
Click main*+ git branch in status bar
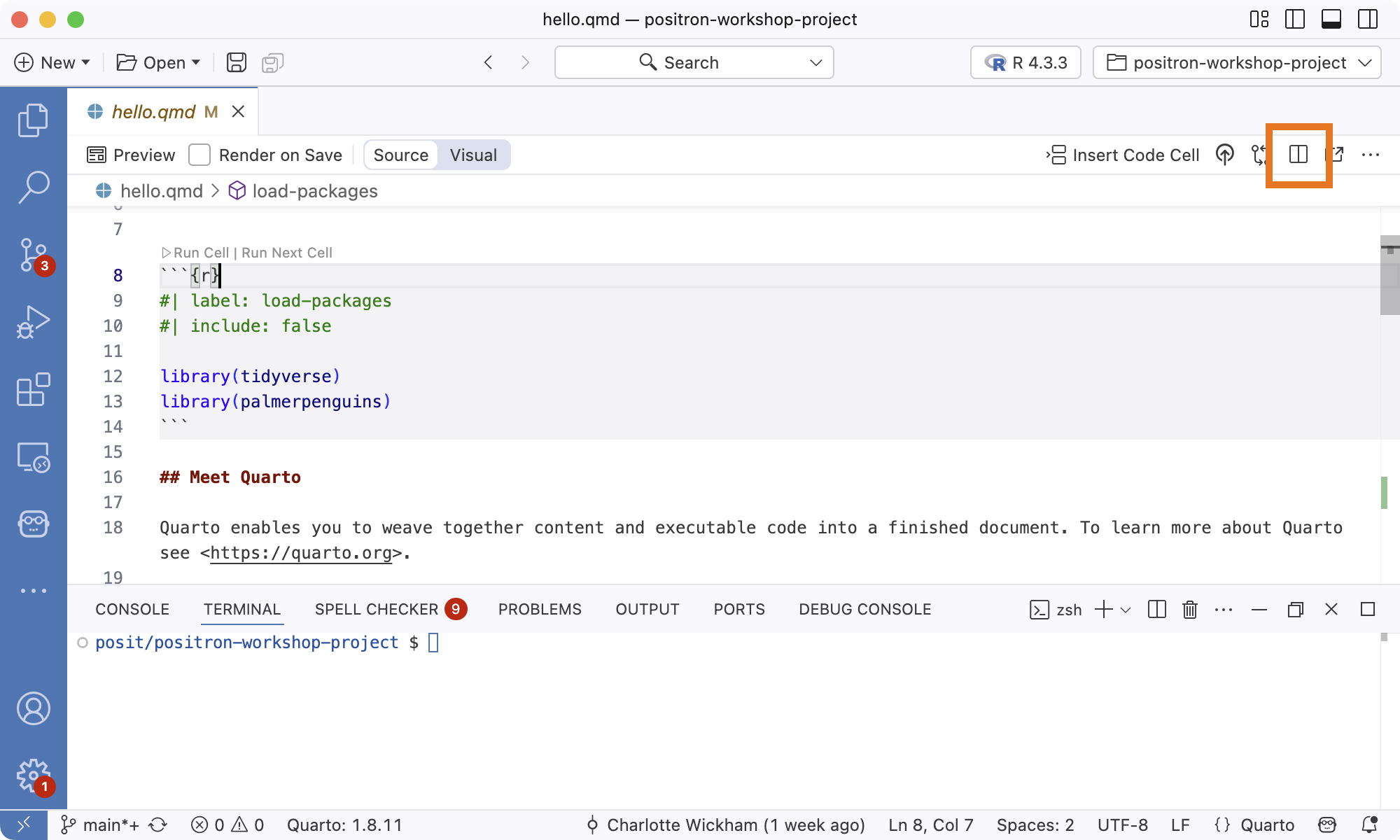click(99, 825)
